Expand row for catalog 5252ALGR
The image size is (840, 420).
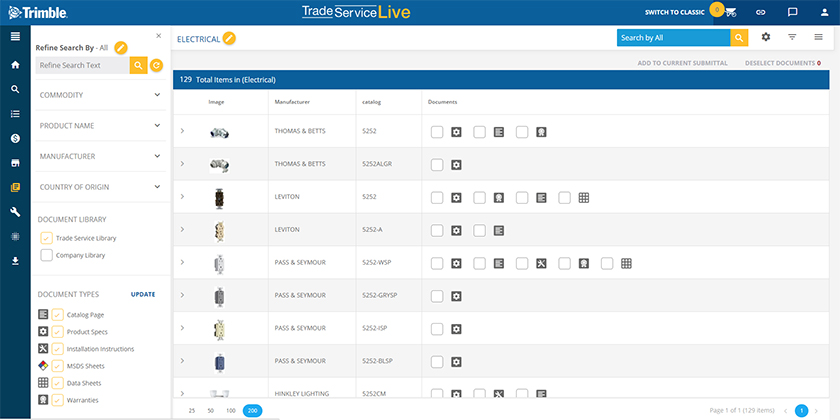tap(182, 163)
